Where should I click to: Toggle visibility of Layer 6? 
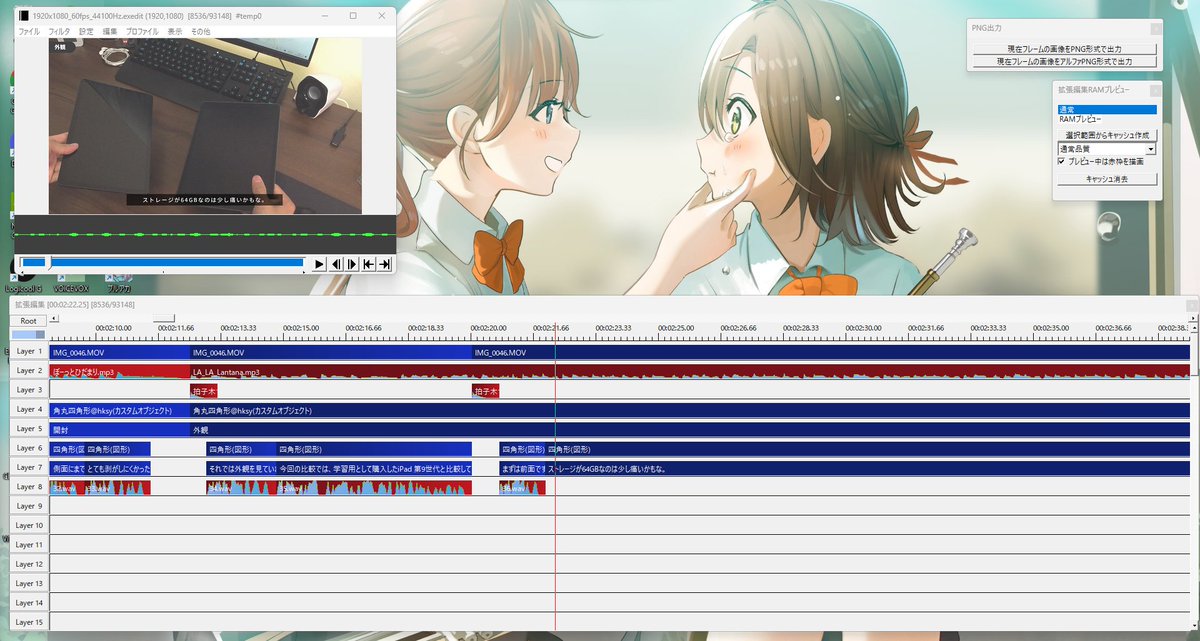click(x=29, y=449)
